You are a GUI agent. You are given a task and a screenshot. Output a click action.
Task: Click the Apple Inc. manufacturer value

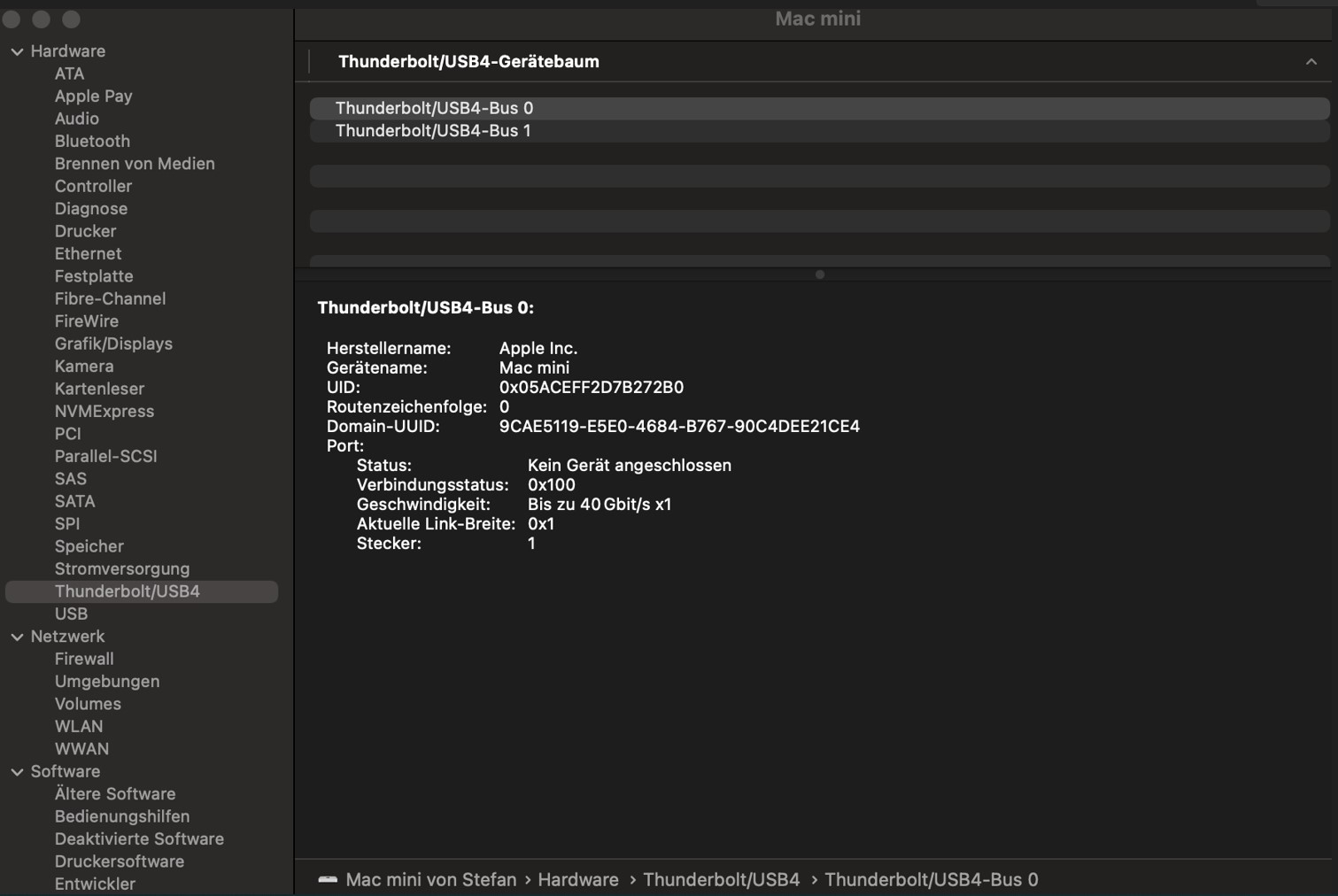[x=538, y=349]
